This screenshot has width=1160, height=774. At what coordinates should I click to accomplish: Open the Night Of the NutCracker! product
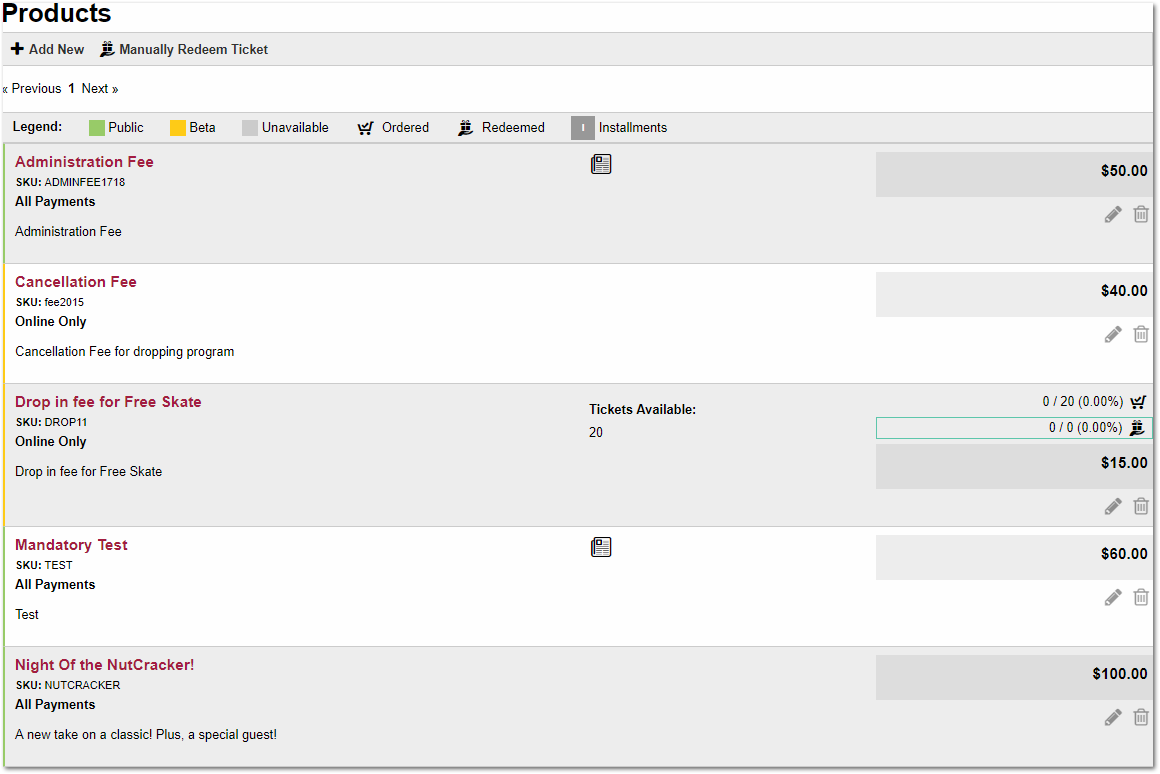point(104,665)
